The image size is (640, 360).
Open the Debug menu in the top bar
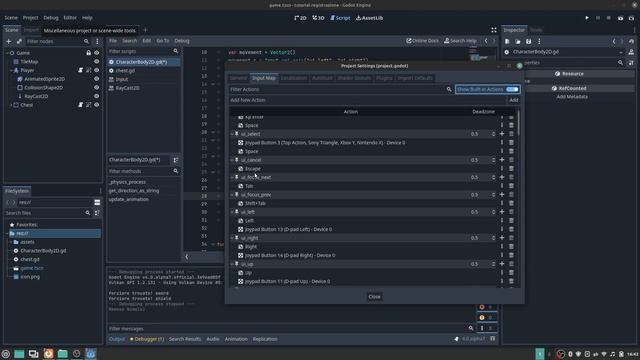pos(51,18)
